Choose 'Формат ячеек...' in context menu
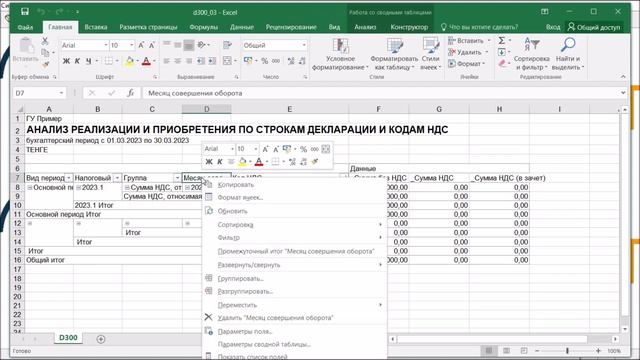640x360 pixels. click(x=294, y=198)
